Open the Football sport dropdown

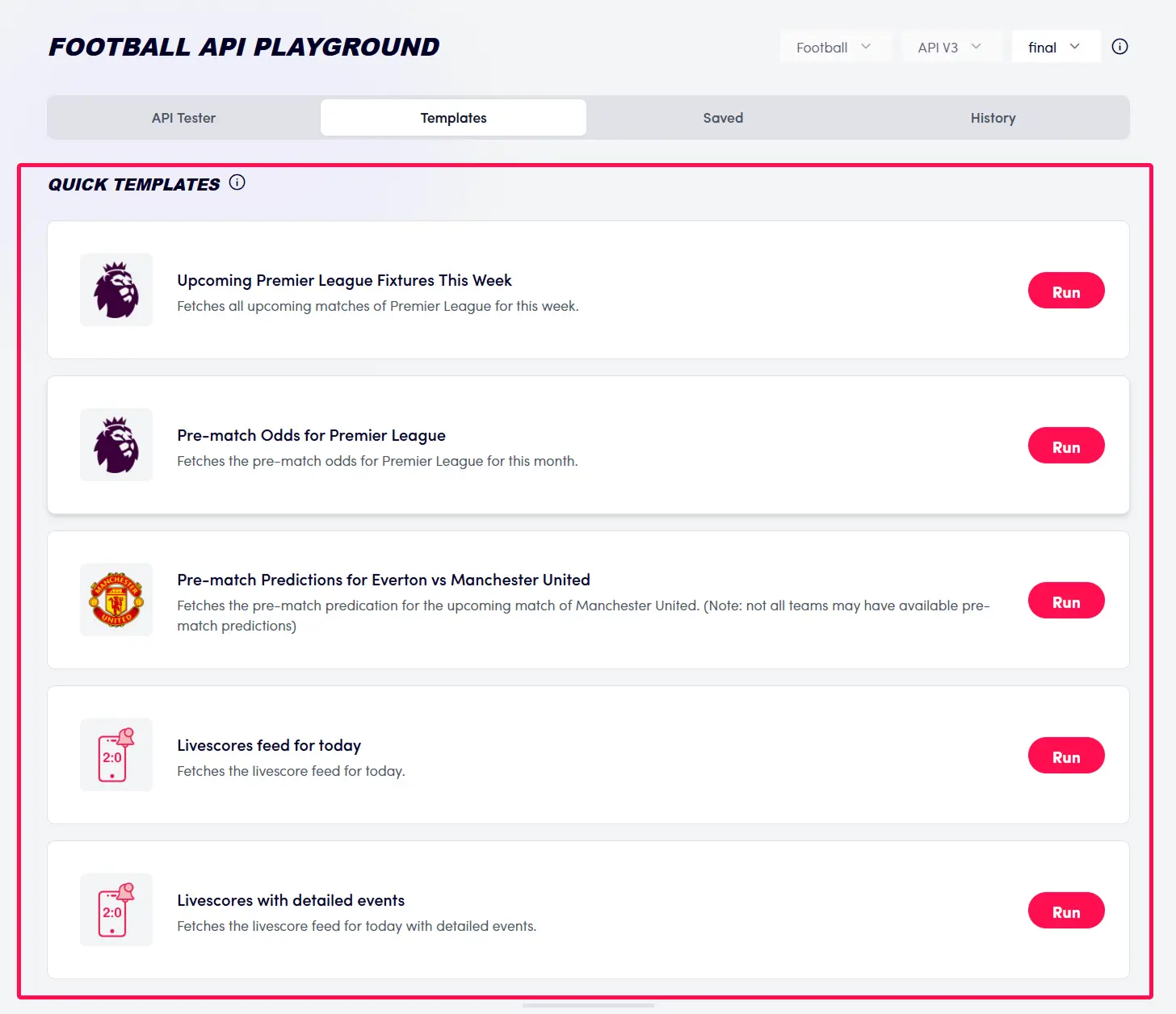[x=834, y=47]
